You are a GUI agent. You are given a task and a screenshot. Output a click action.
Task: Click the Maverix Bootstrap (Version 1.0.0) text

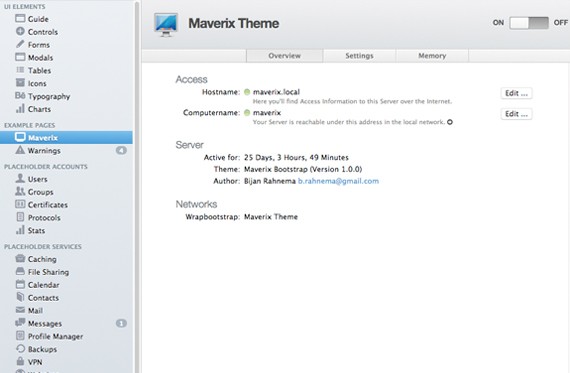pos(303,169)
